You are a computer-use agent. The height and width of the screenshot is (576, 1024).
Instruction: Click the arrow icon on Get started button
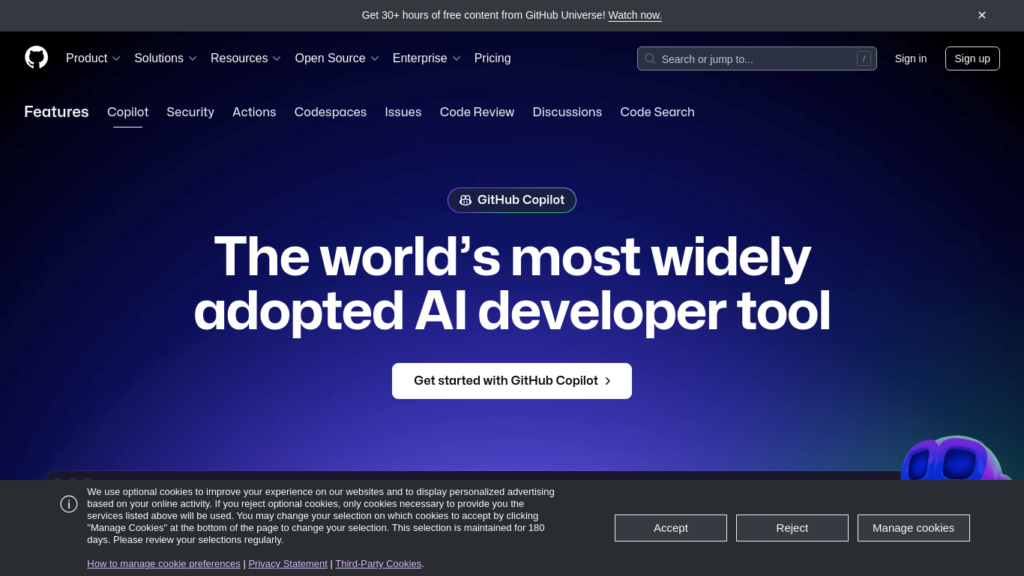point(608,381)
